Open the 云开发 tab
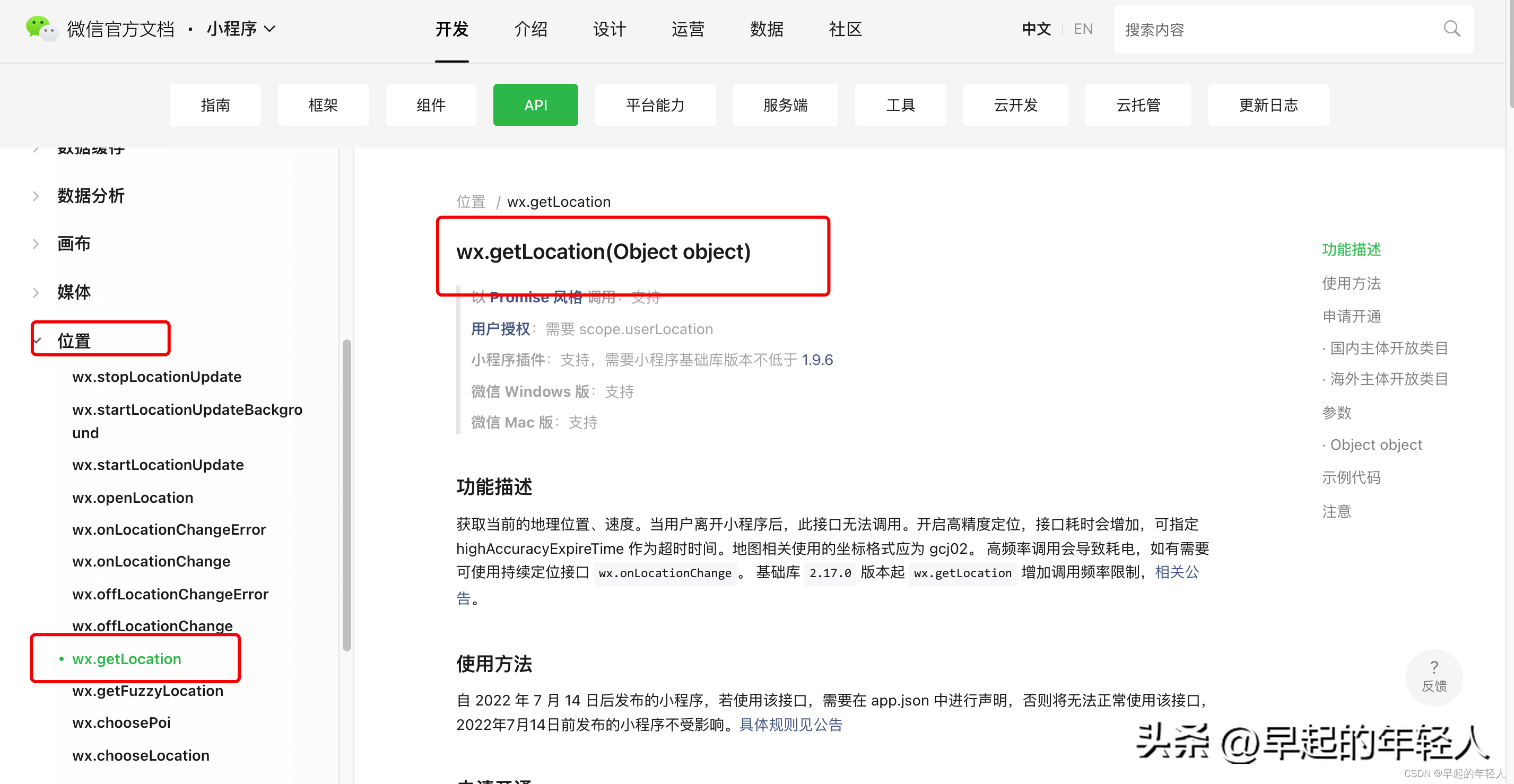 tap(1015, 104)
